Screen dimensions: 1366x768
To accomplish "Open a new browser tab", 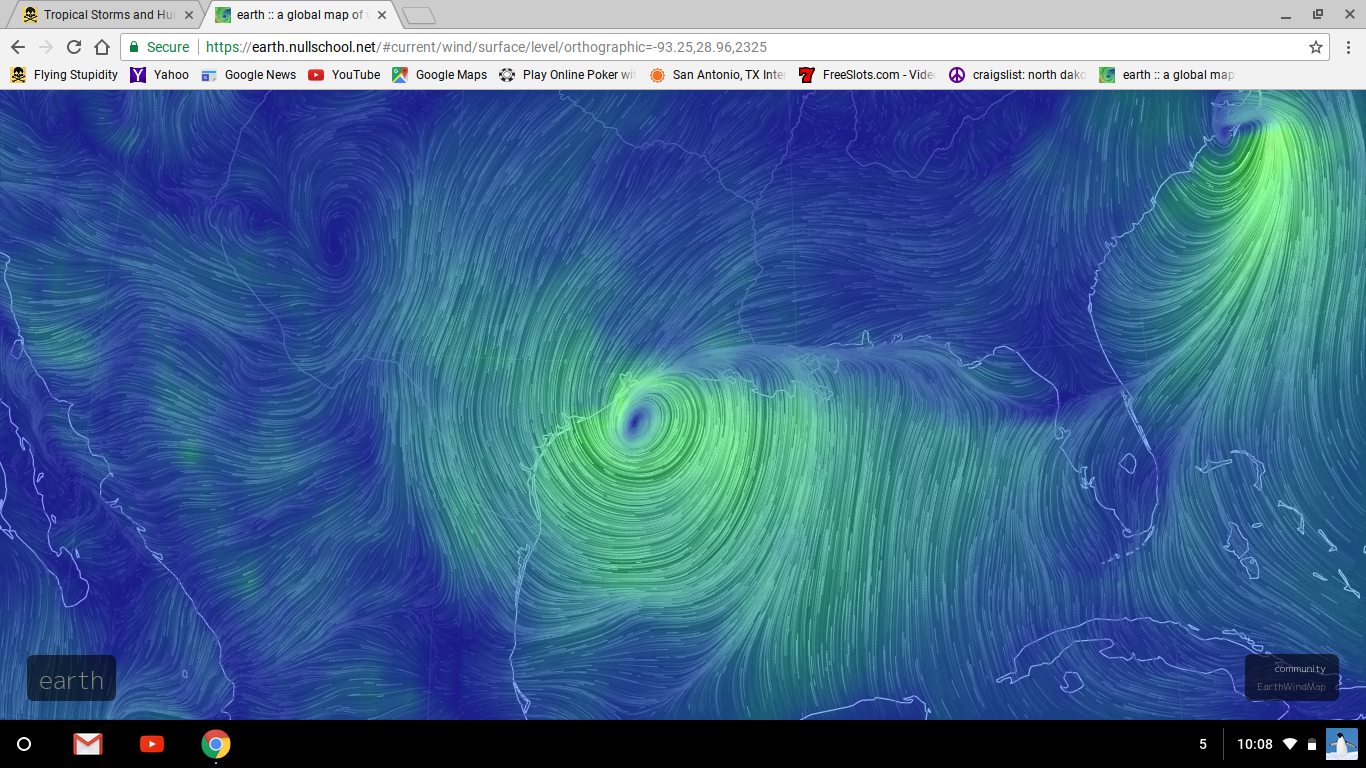I will pos(419,15).
